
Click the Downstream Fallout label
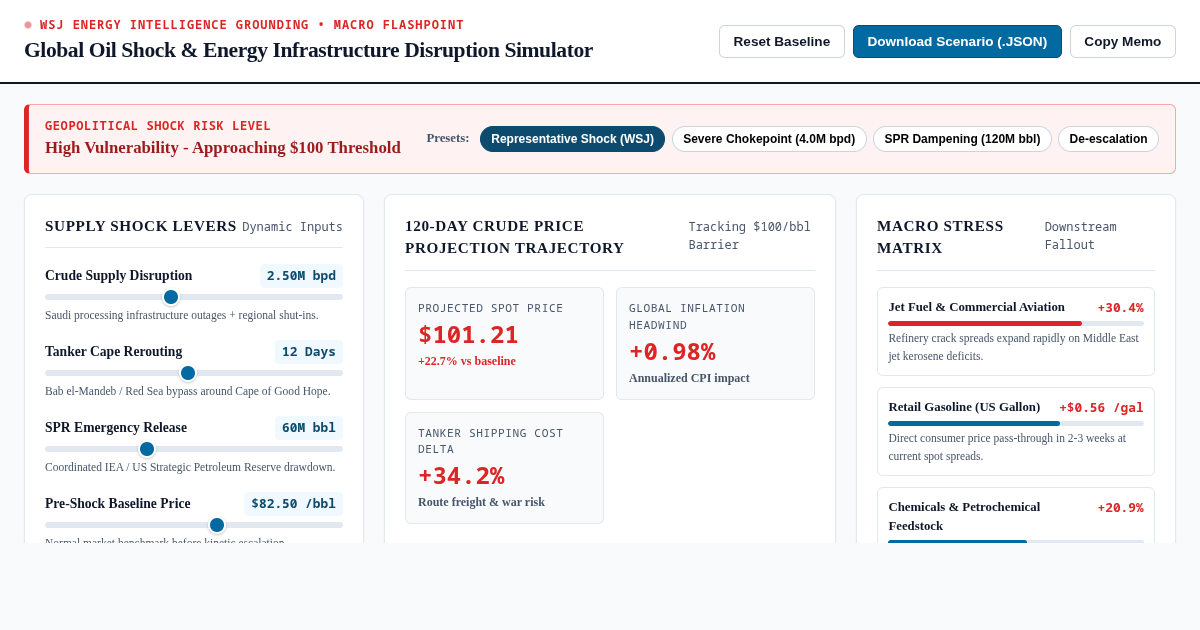pos(1081,236)
